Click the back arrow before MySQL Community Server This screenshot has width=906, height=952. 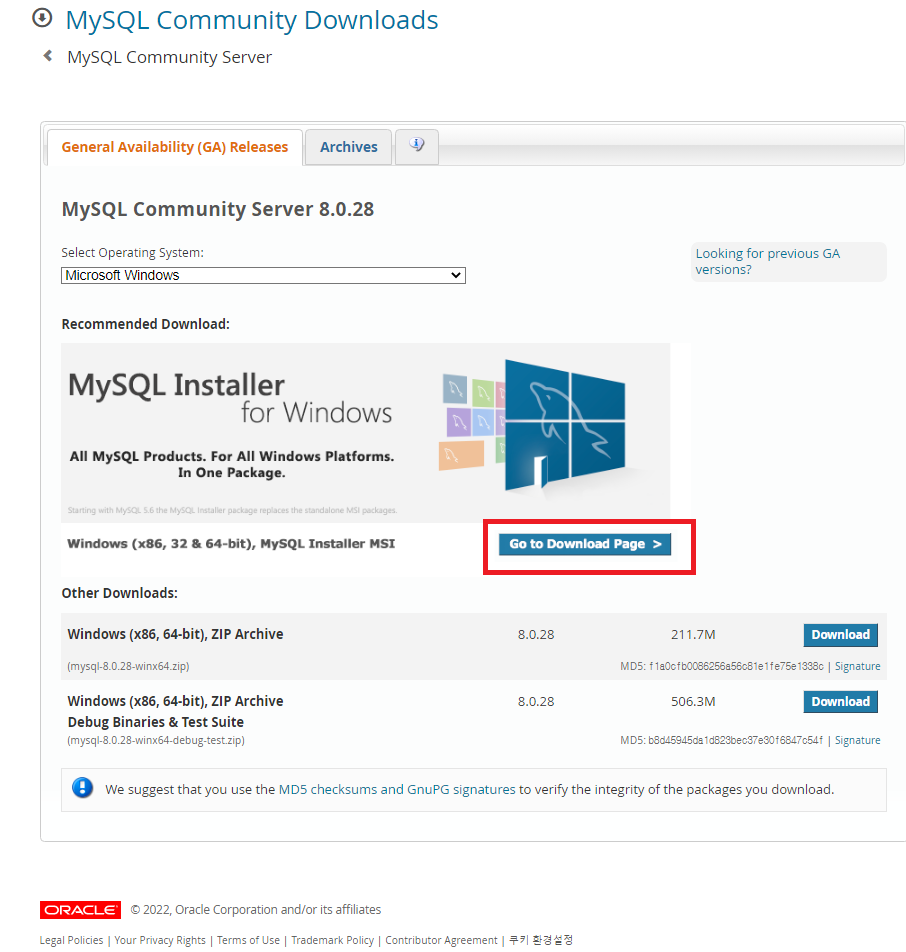coord(47,56)
